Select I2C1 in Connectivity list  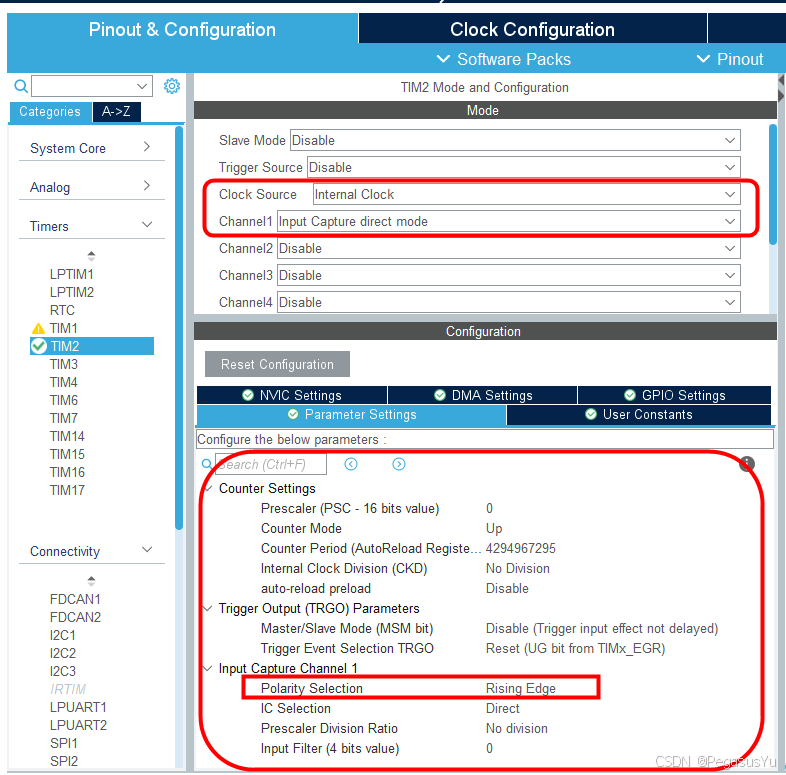pyautogui.click(x=63, y=636)
